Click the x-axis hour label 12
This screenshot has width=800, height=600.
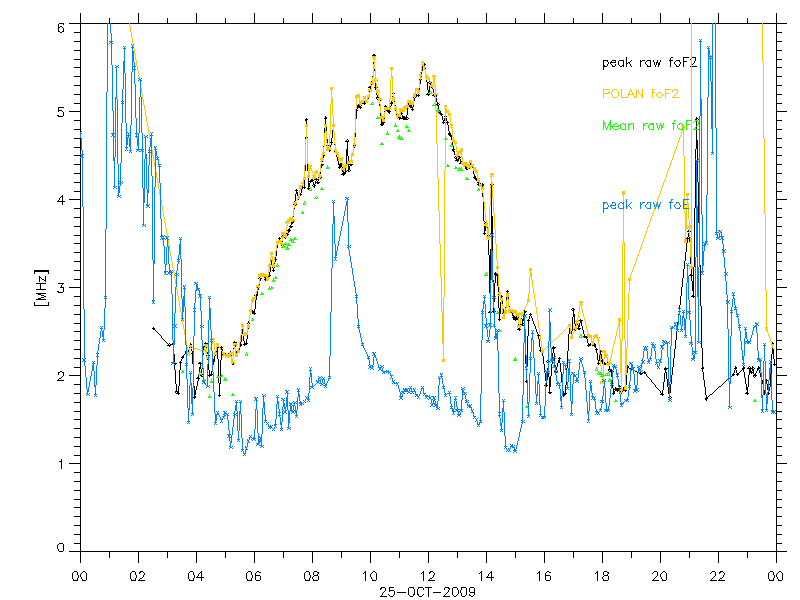tap(428, 577)
